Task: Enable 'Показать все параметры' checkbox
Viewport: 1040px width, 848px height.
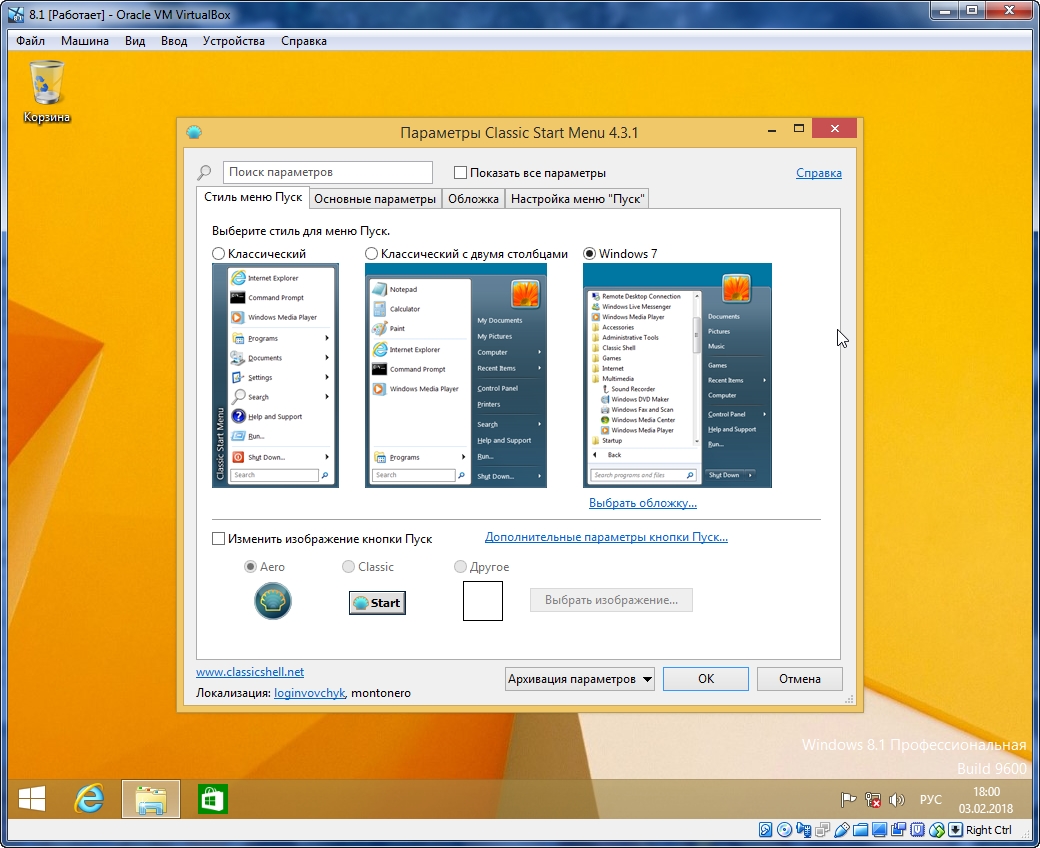Action: 460,172
